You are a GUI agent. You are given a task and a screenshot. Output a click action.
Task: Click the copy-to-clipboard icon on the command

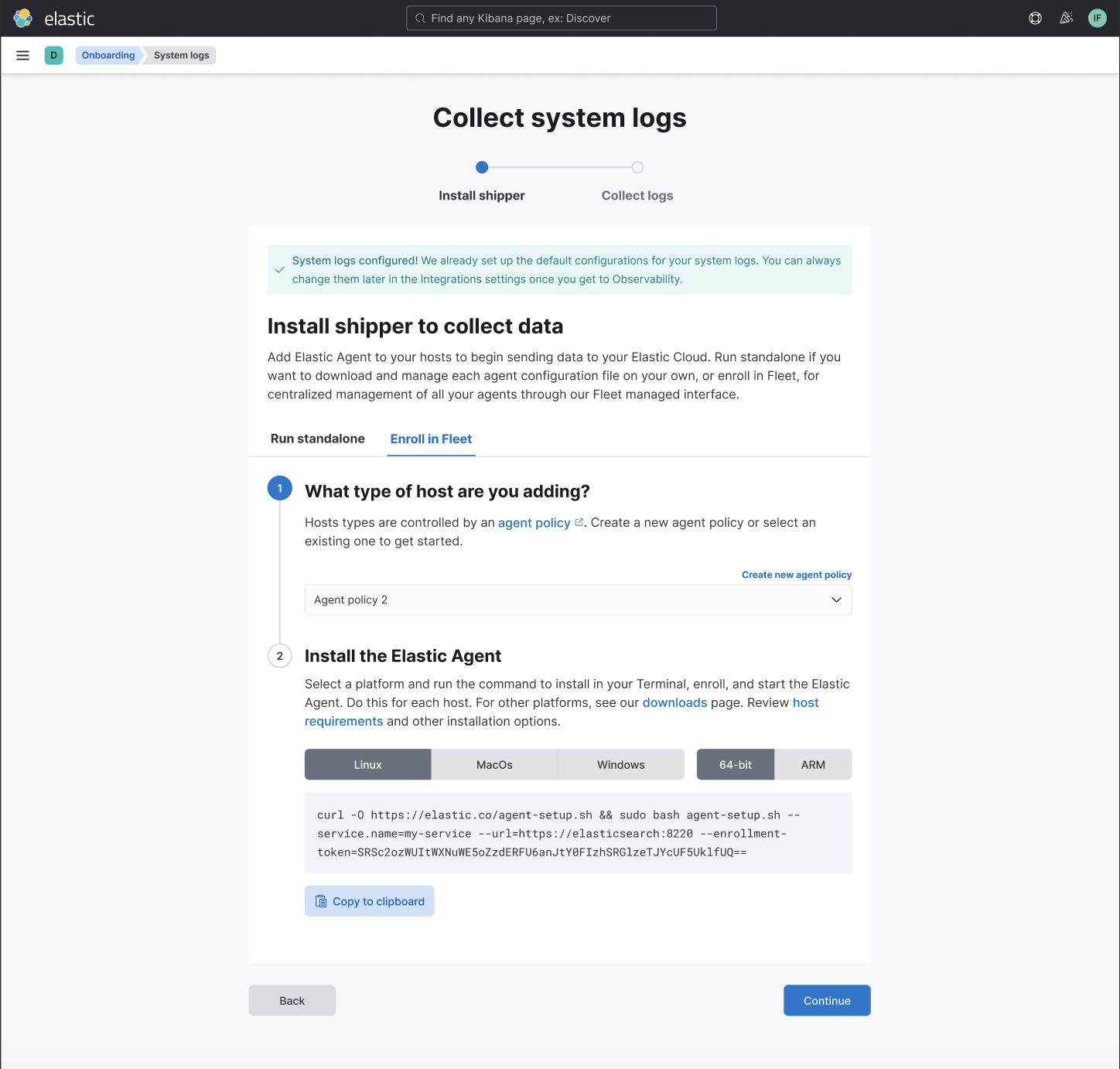(x=320, y=900)
